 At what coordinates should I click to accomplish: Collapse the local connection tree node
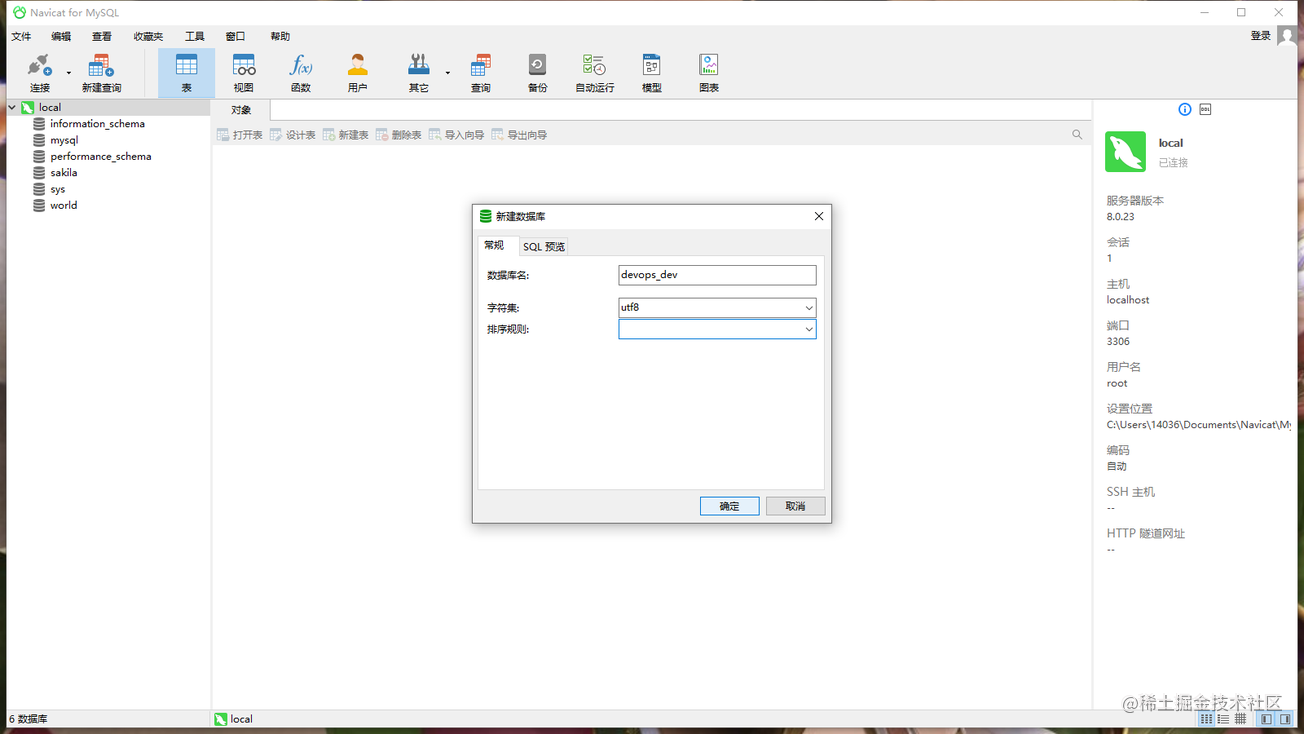12,107
